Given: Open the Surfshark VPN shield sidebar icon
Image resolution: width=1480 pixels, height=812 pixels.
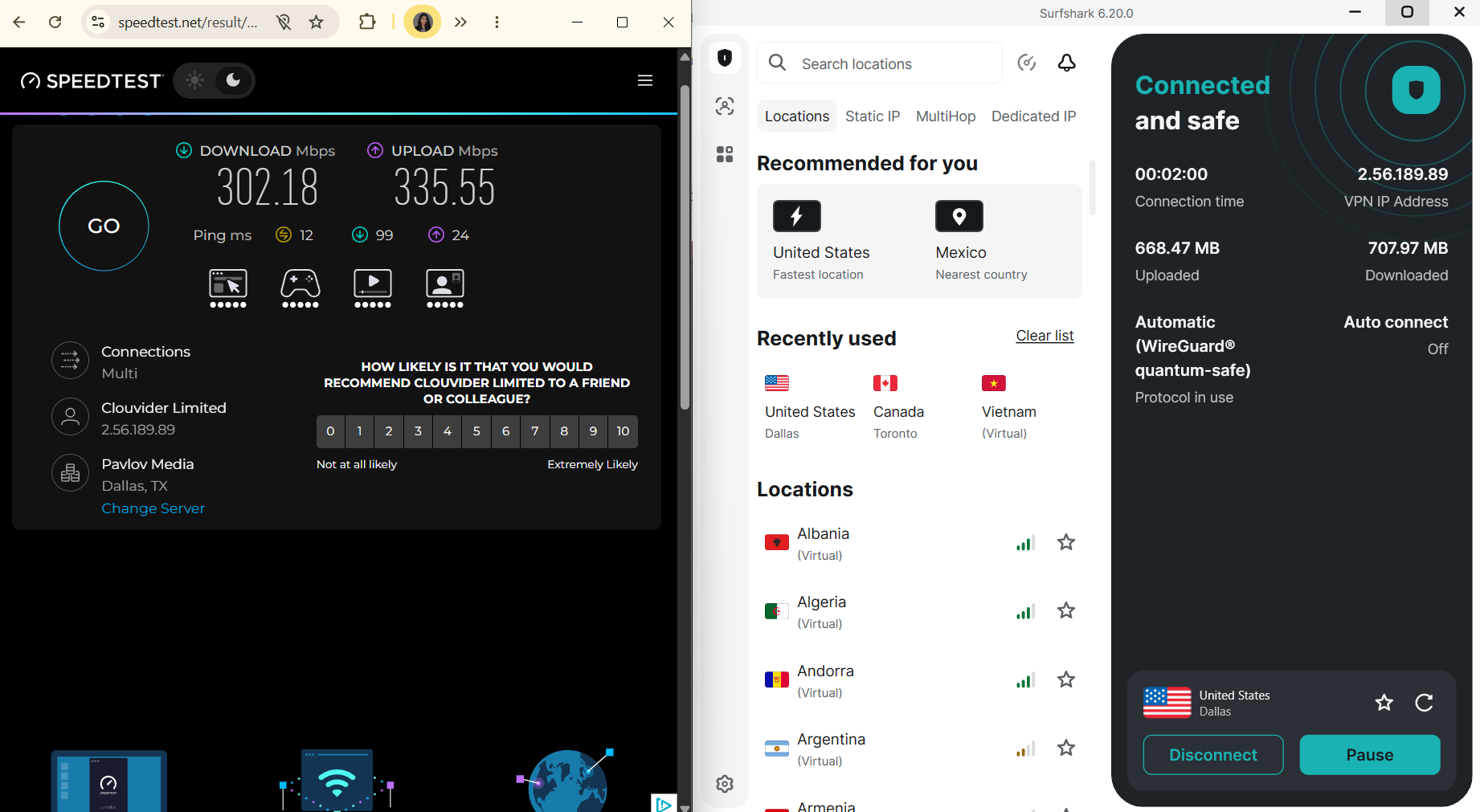Looking at the screenshot, I should point(725,58).
